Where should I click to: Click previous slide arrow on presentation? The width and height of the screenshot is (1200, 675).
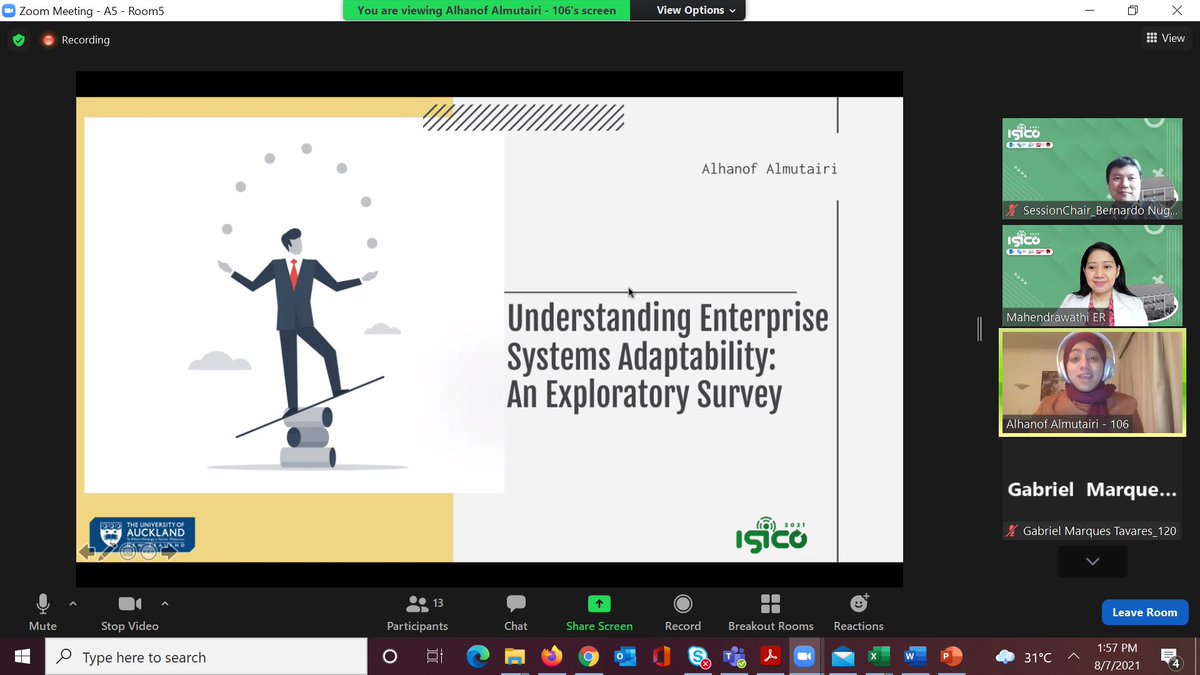pyautogui.click(x=87, y=552)
